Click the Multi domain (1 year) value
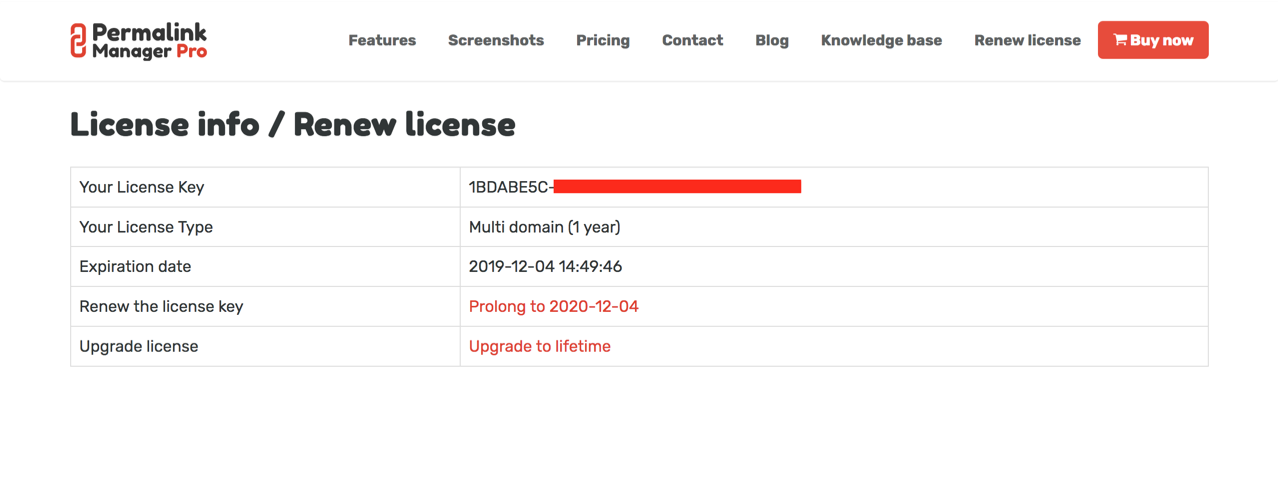 [x=545, y=227]
